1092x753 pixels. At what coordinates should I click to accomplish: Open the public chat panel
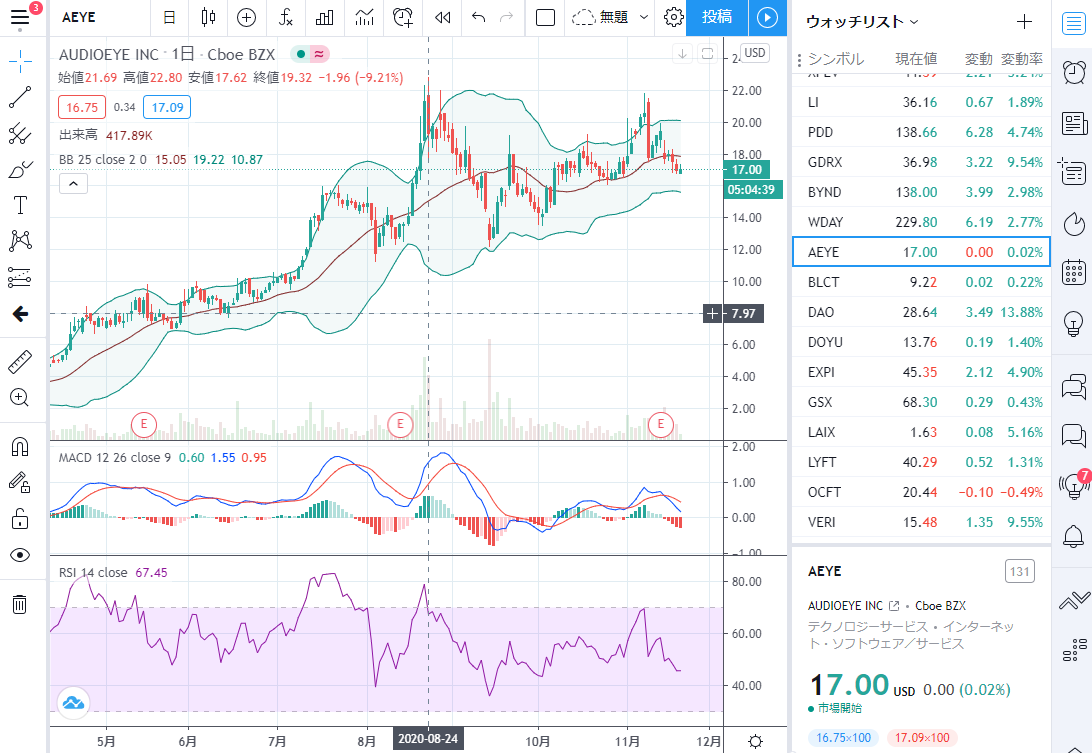click(1073, 386)
